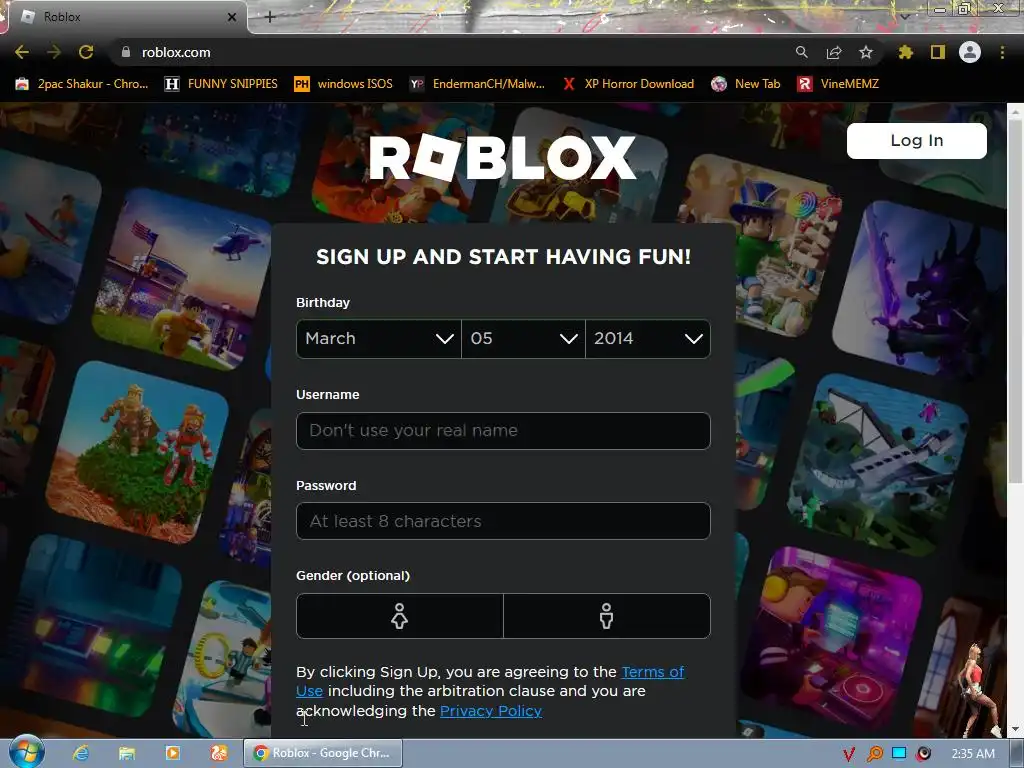
Task: Focus the Username input field
Action: [x=503, y=430]
